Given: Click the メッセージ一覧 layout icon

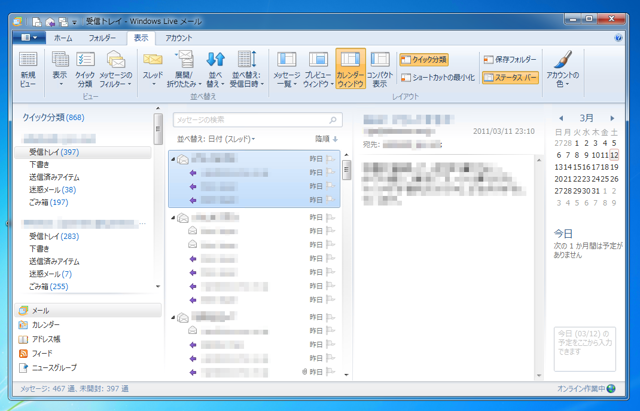Looking at the screenshot, I should coord(287,70).
